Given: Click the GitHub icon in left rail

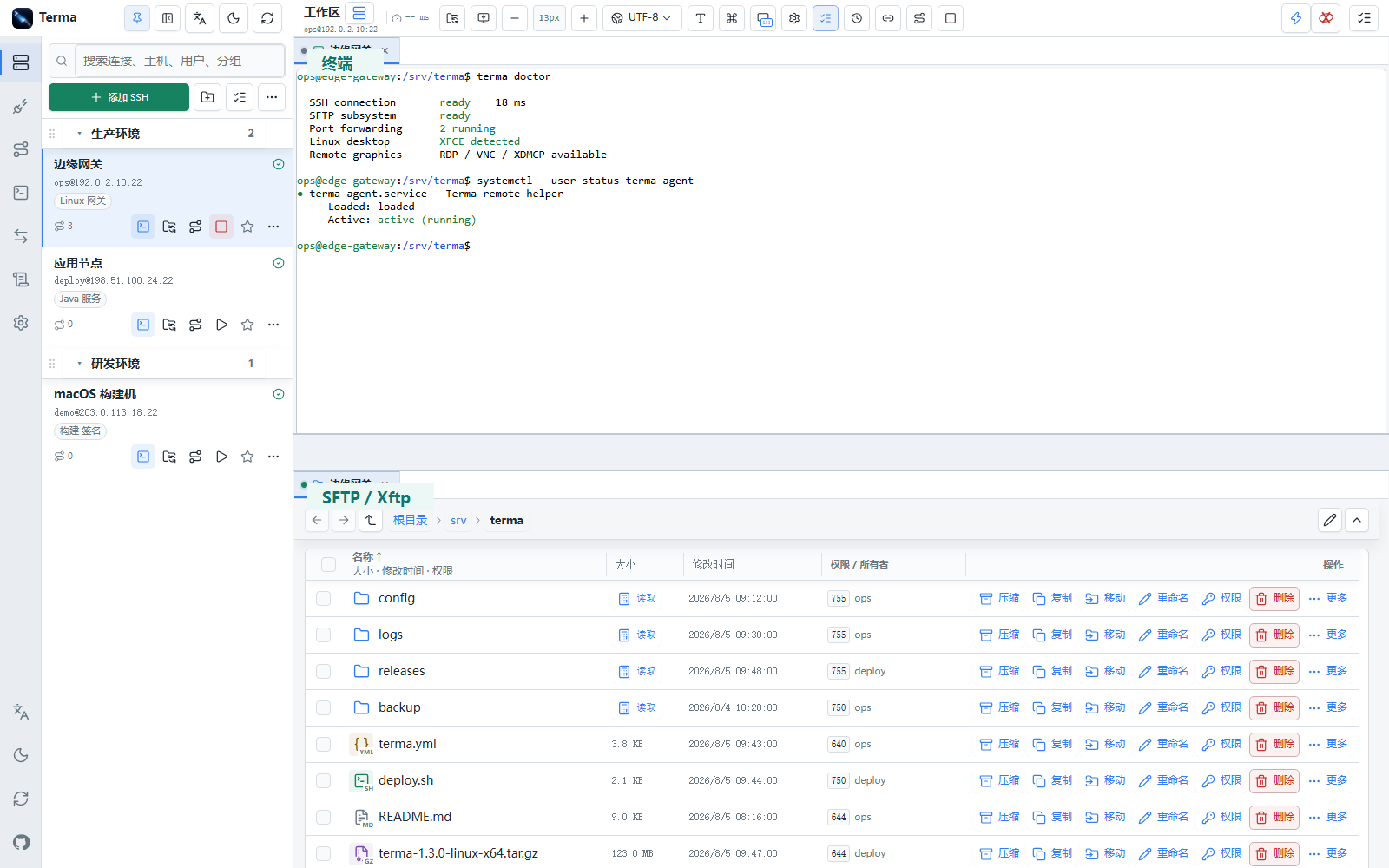Looking at the screenshot, I should point(21,842).
